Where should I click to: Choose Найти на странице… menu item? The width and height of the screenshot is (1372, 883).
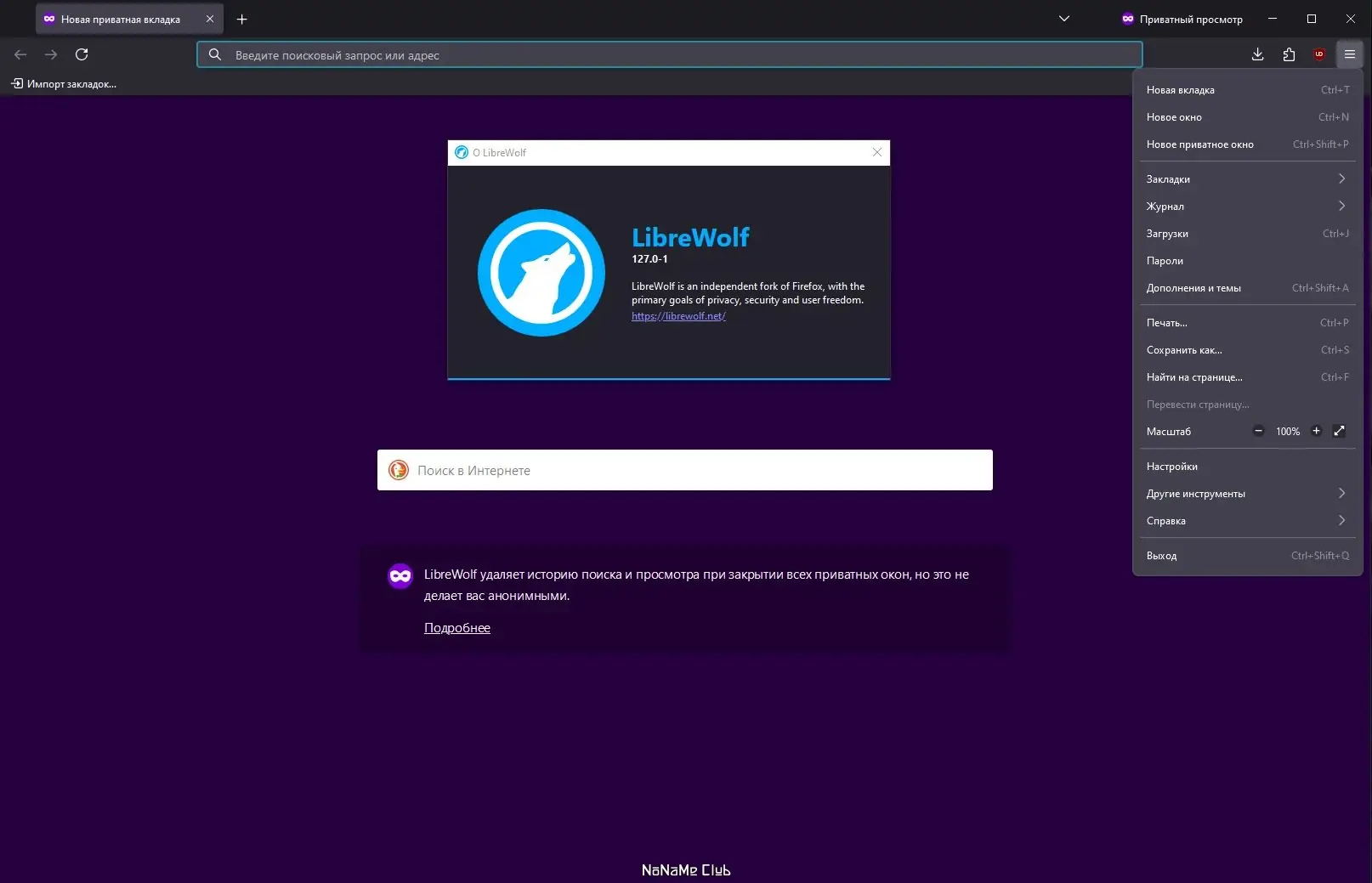(1248, 377)
